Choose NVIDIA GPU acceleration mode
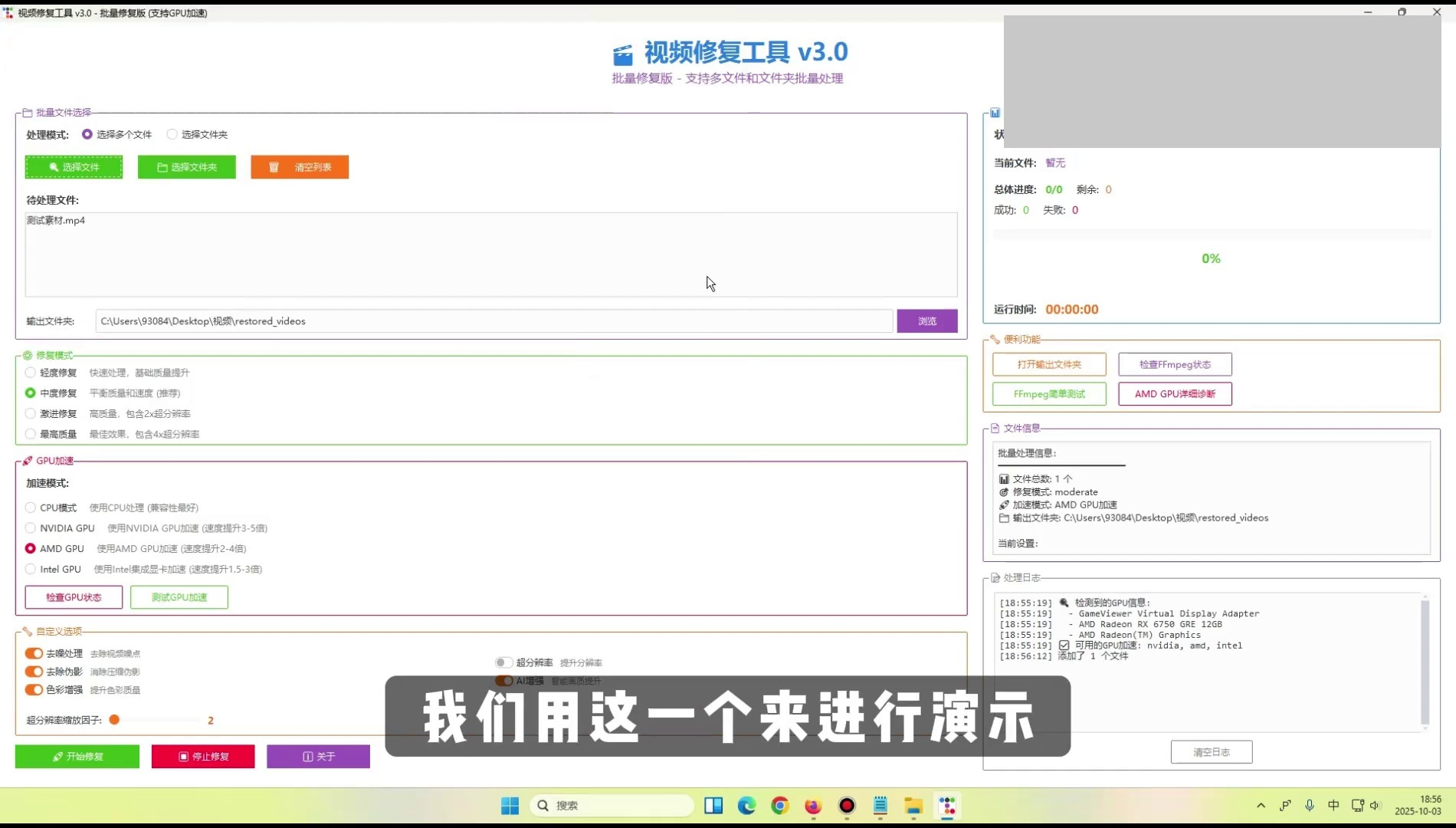The image size is (1456, 828). click(x=31, y=528)
